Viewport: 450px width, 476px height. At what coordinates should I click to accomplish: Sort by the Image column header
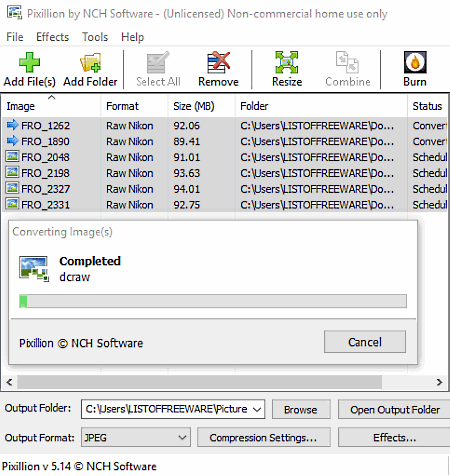51,106
